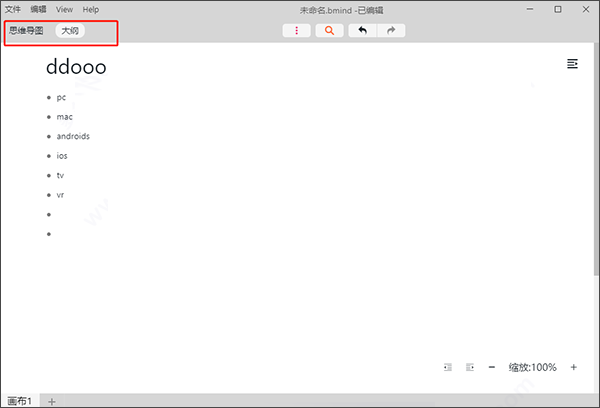The width and height of the screenshot is (600, 408).
Task: Click the vertical scrollbar on the right edge
Action: pos(596,159)
